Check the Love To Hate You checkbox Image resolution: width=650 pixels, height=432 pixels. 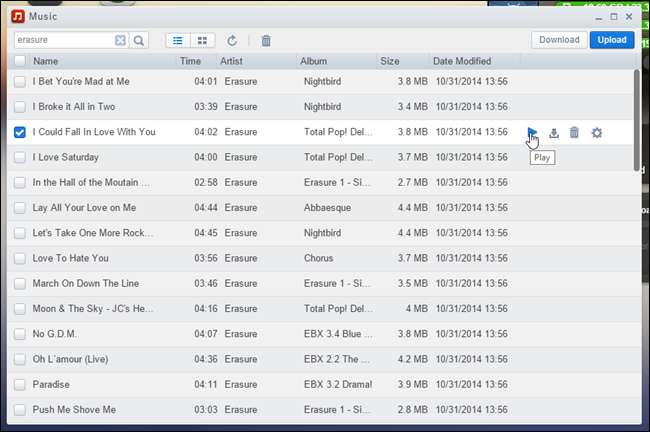[20, 258]
